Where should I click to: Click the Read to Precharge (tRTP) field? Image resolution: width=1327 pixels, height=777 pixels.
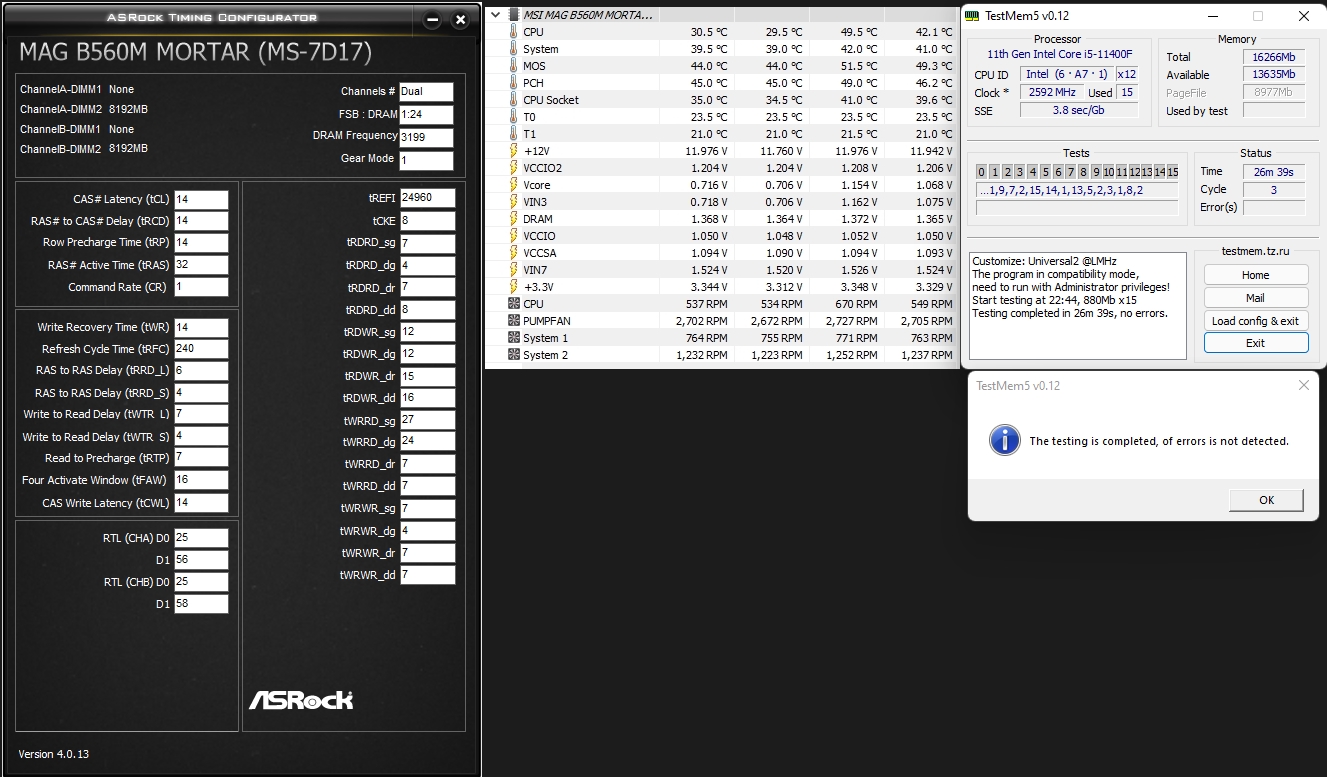pyautogui.click(x=201, y=458)
